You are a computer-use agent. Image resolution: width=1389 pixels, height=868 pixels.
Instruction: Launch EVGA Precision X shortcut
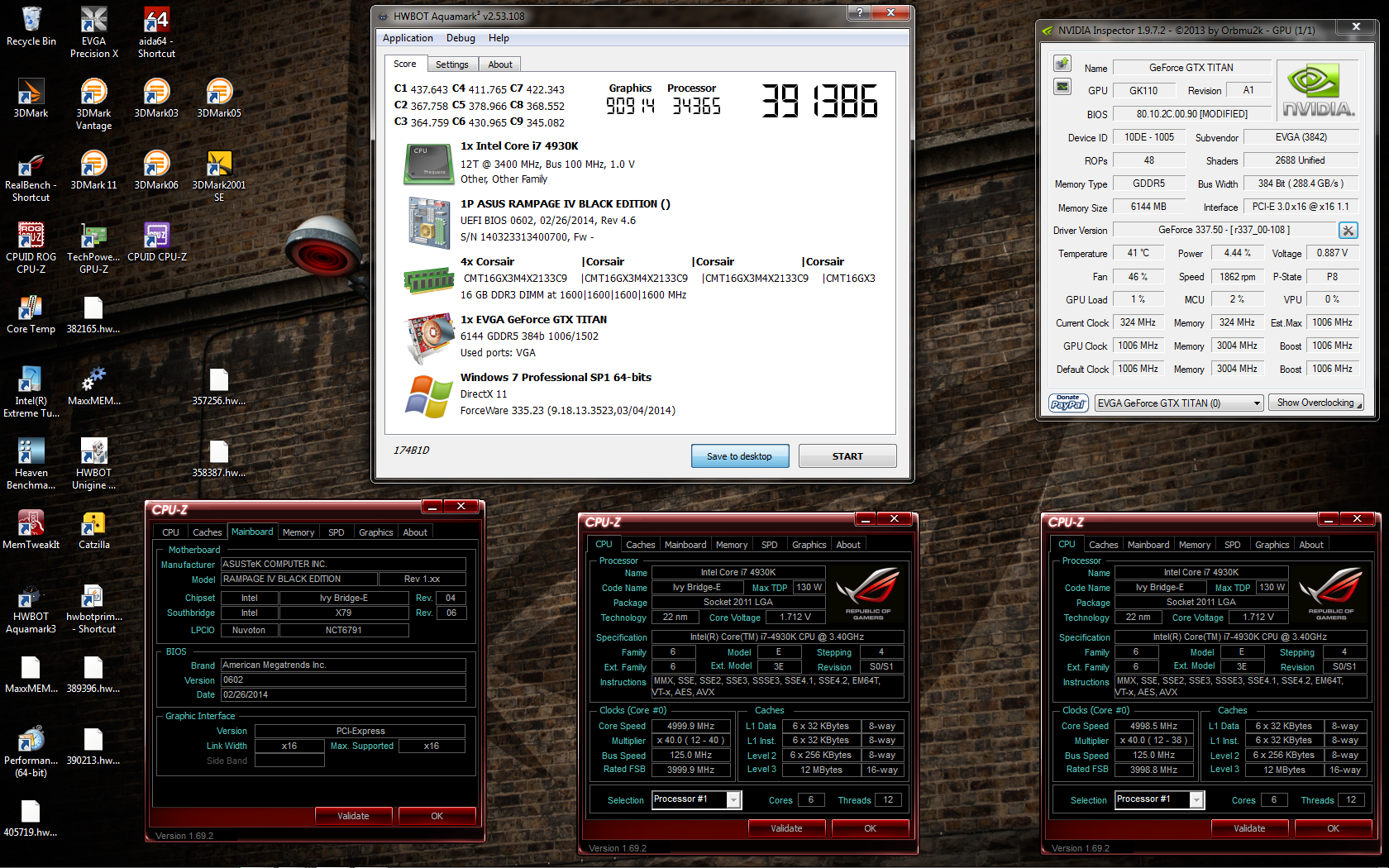coord(94,32)
